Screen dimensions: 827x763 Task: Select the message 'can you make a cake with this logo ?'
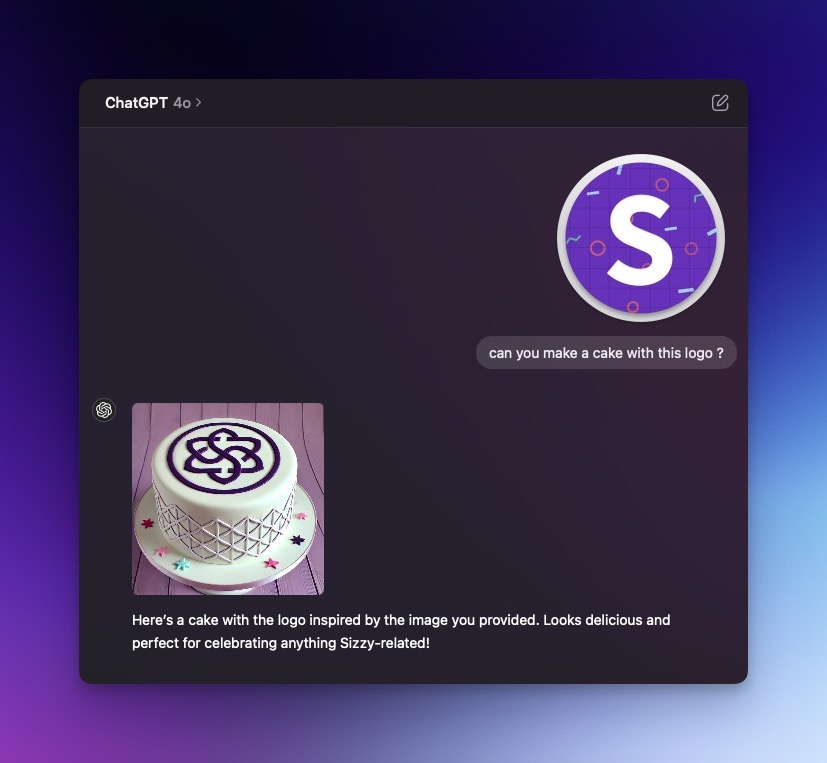click(x=606, y=353)
